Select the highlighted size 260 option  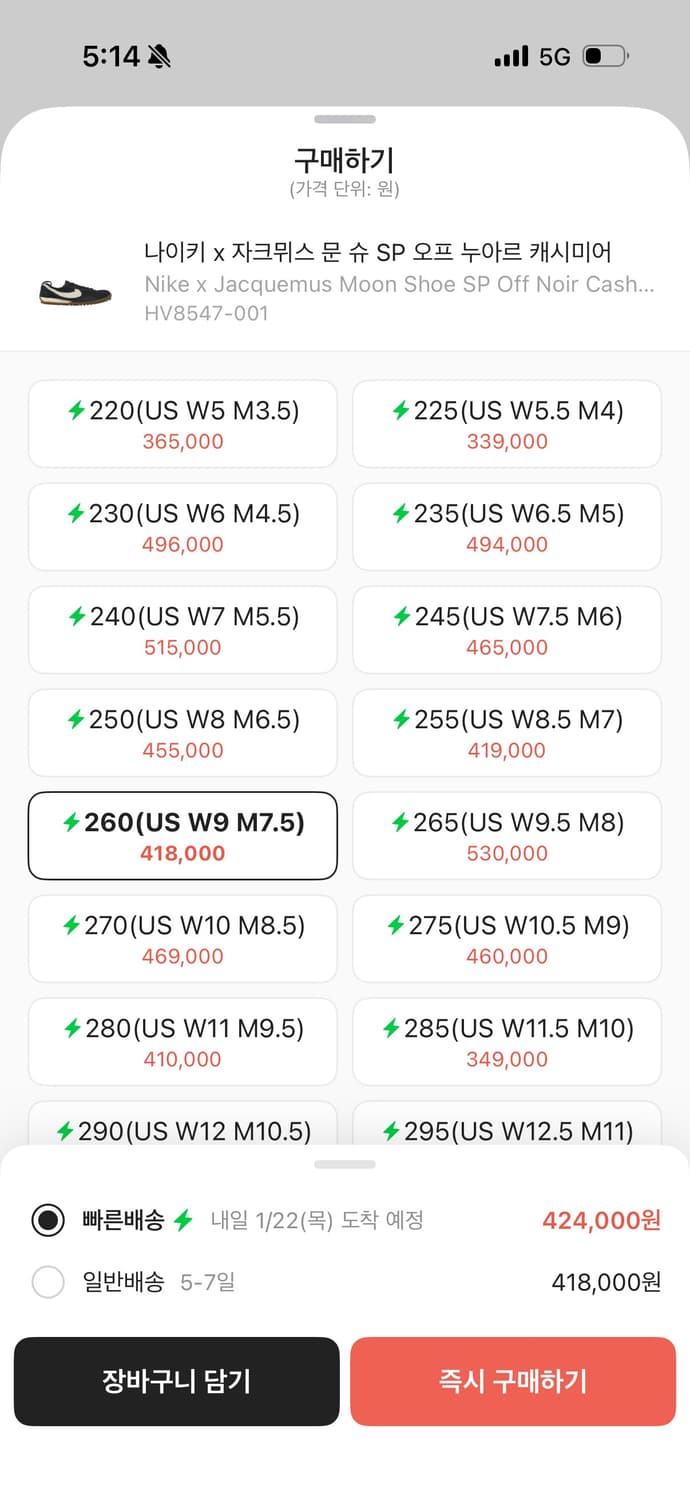coord(183,836)
